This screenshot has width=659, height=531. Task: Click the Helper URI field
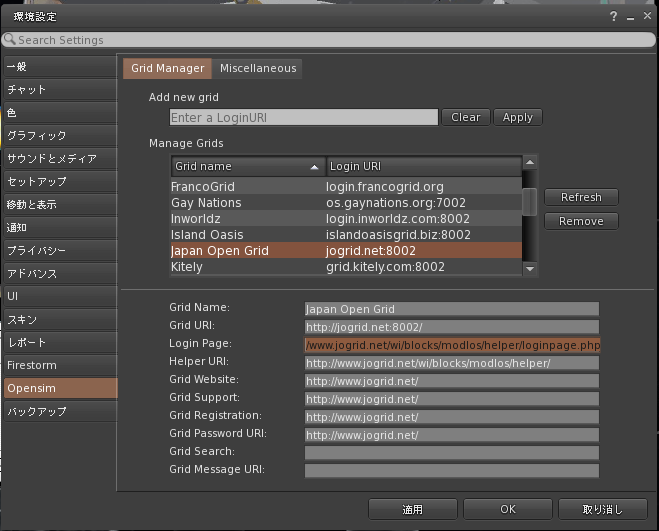452,363
